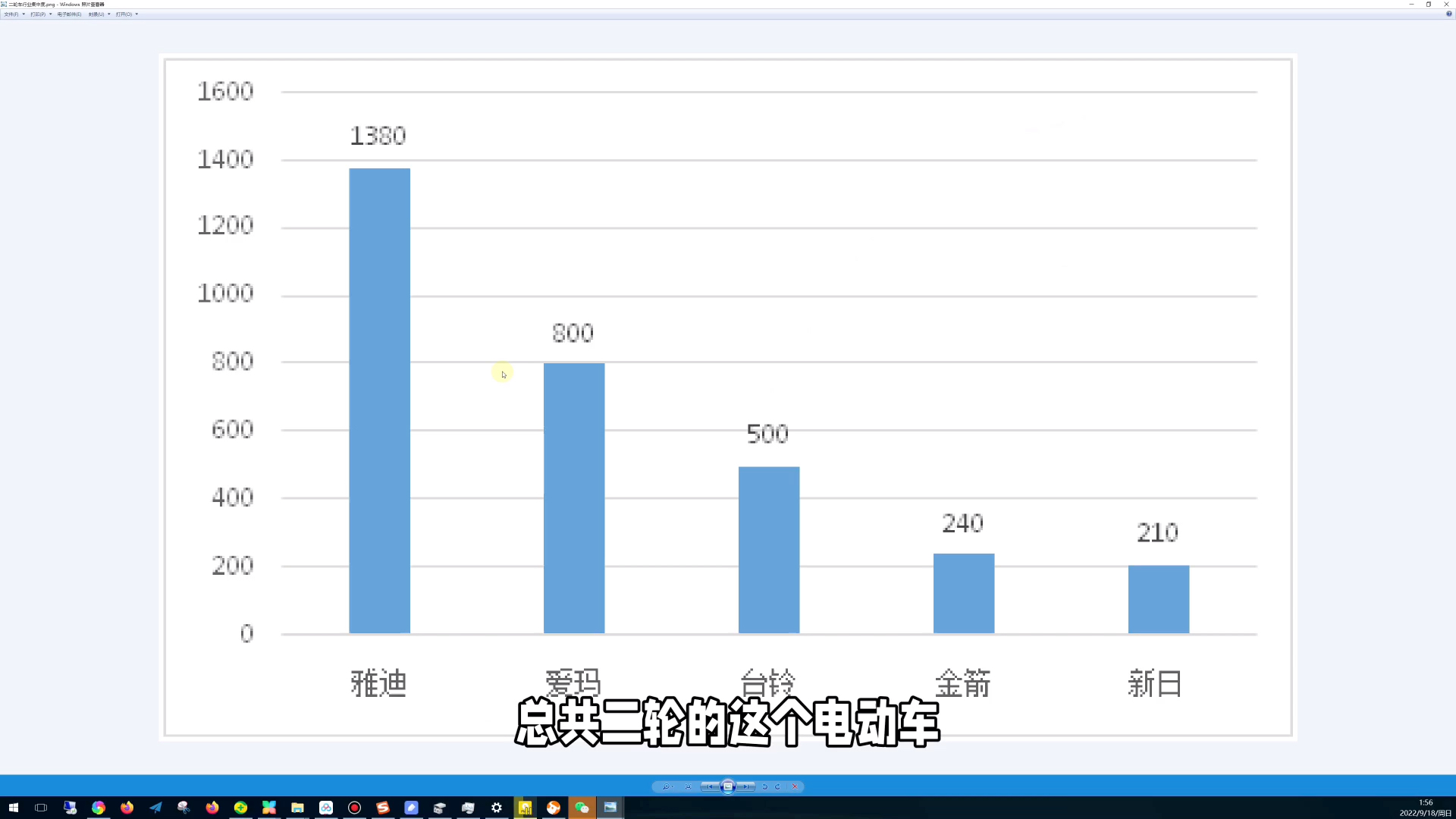The height and width of the screenshot is (819, 1456).
Task: Open the 文件(F) menu
Action: pos(14,14)
